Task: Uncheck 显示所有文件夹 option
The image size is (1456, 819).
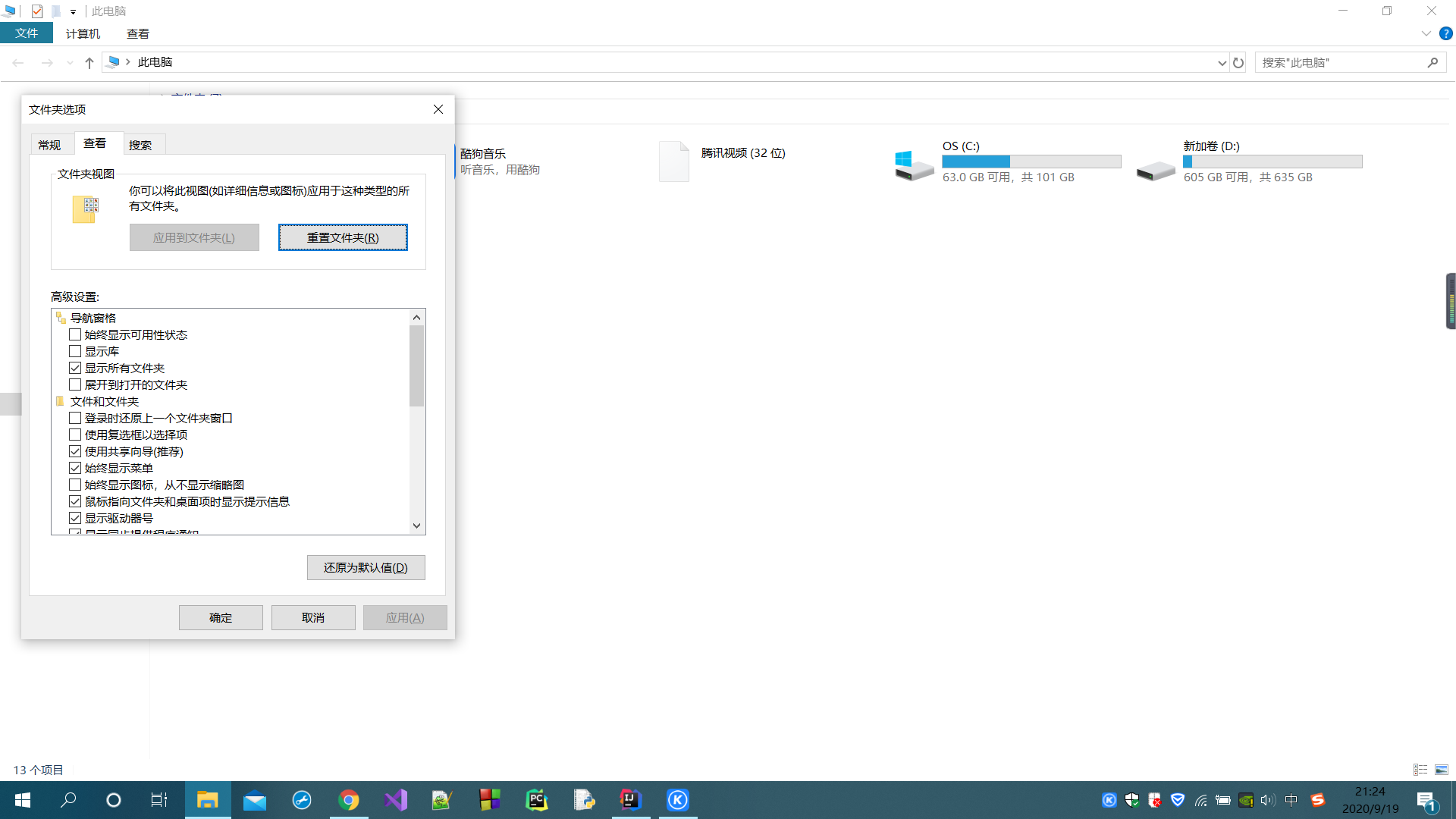Action: point(75,369)
